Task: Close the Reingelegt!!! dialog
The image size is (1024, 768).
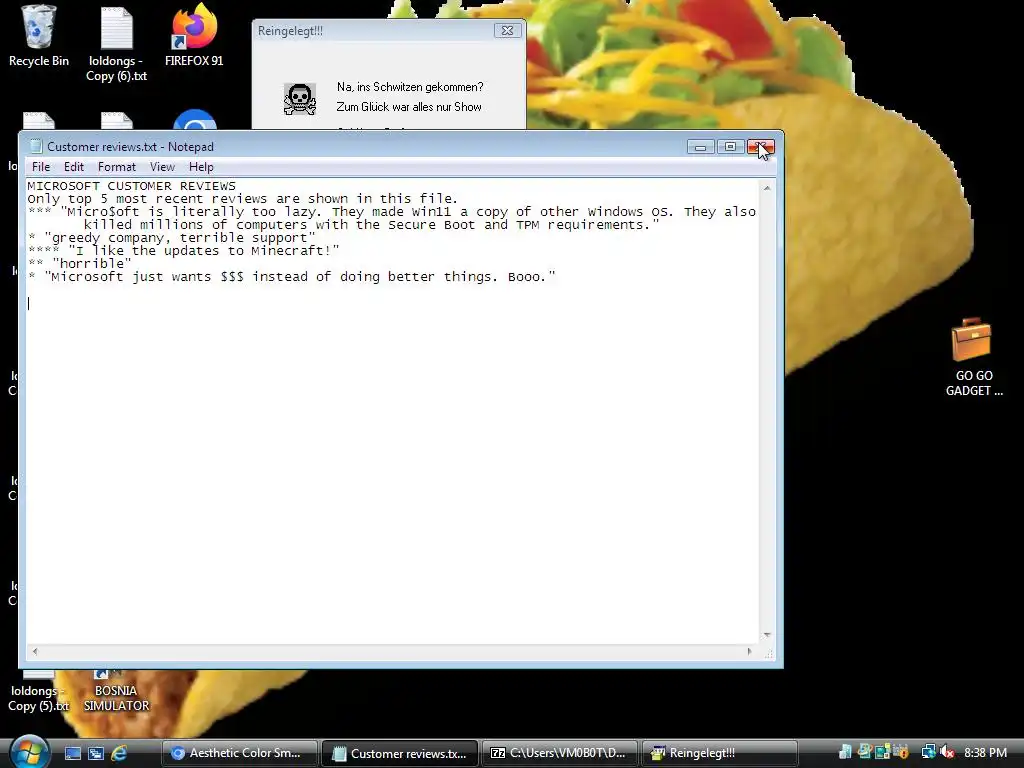Action: (507, 31)
